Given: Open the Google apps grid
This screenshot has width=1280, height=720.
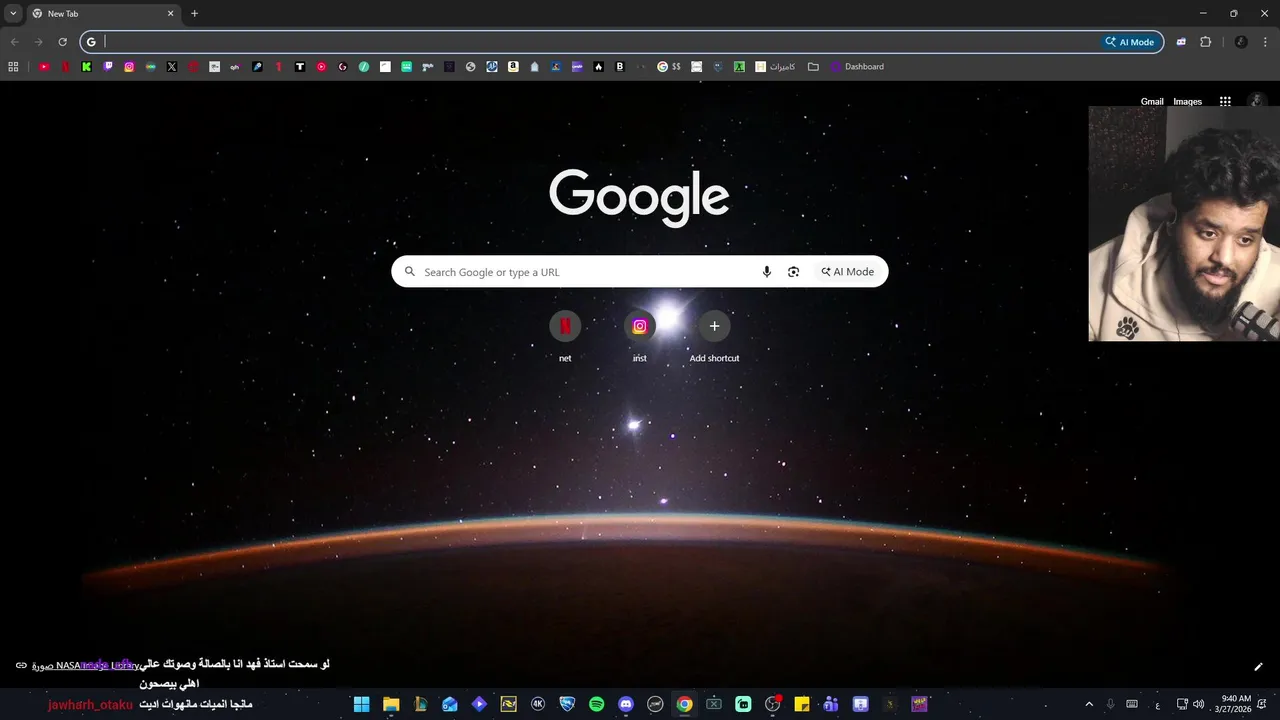Looking at the screenshot, I should (x=1225, y=101).
